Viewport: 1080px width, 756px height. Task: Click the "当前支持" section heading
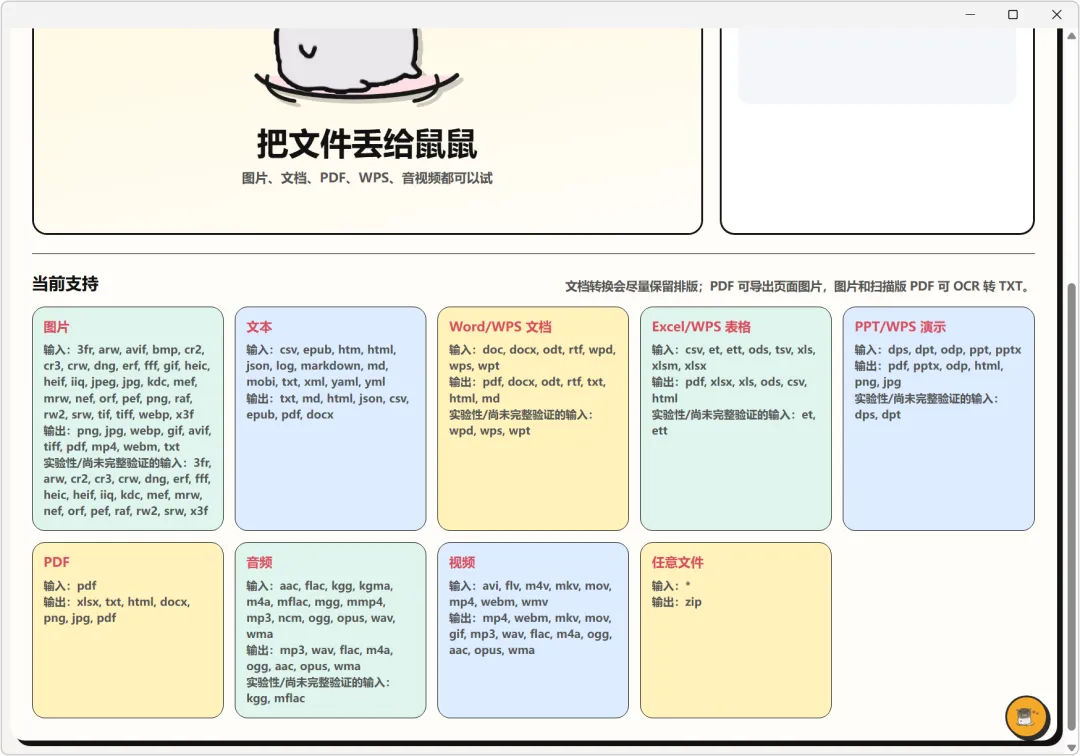65,284
